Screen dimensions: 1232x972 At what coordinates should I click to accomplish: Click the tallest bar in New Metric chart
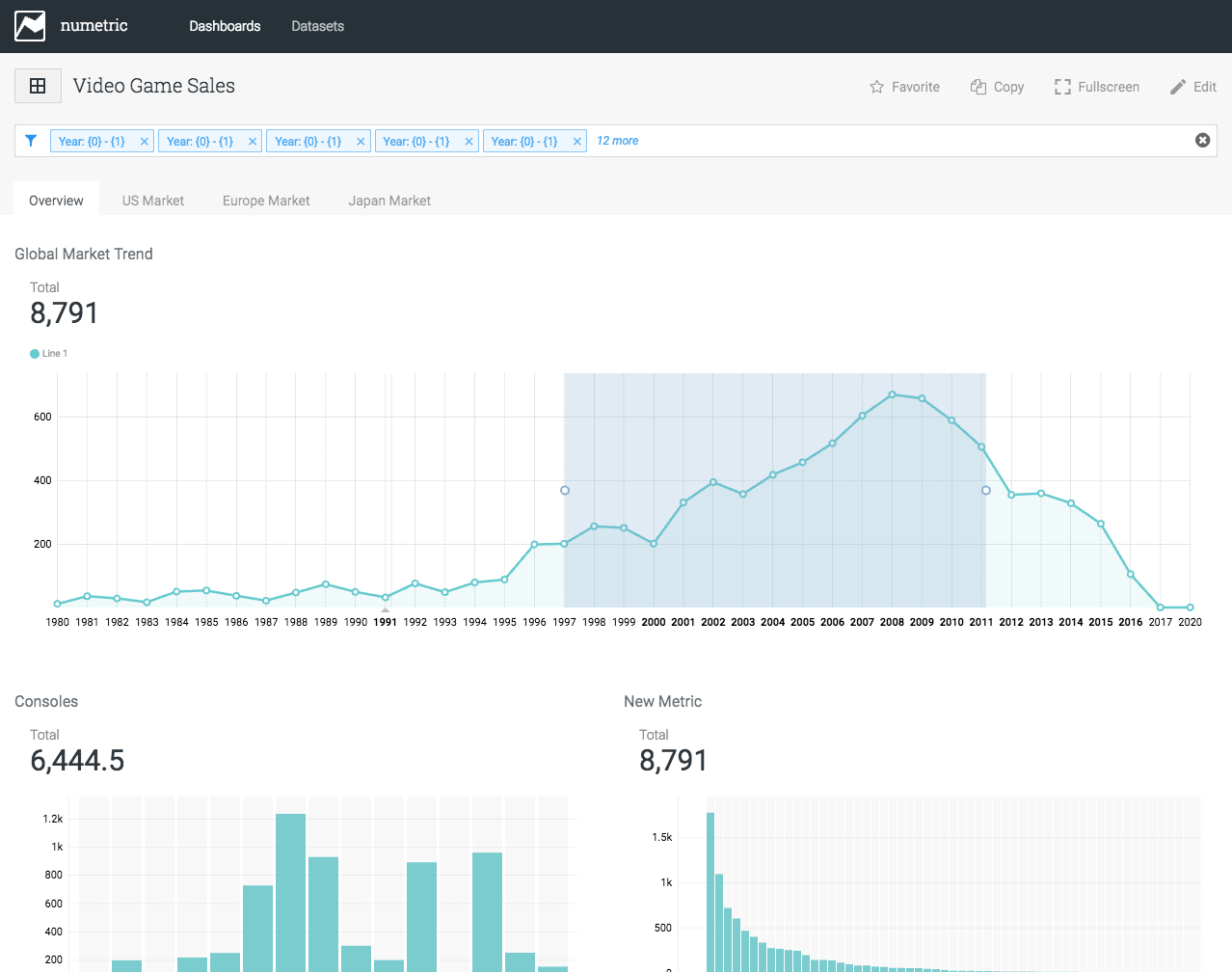click(710, 892)
